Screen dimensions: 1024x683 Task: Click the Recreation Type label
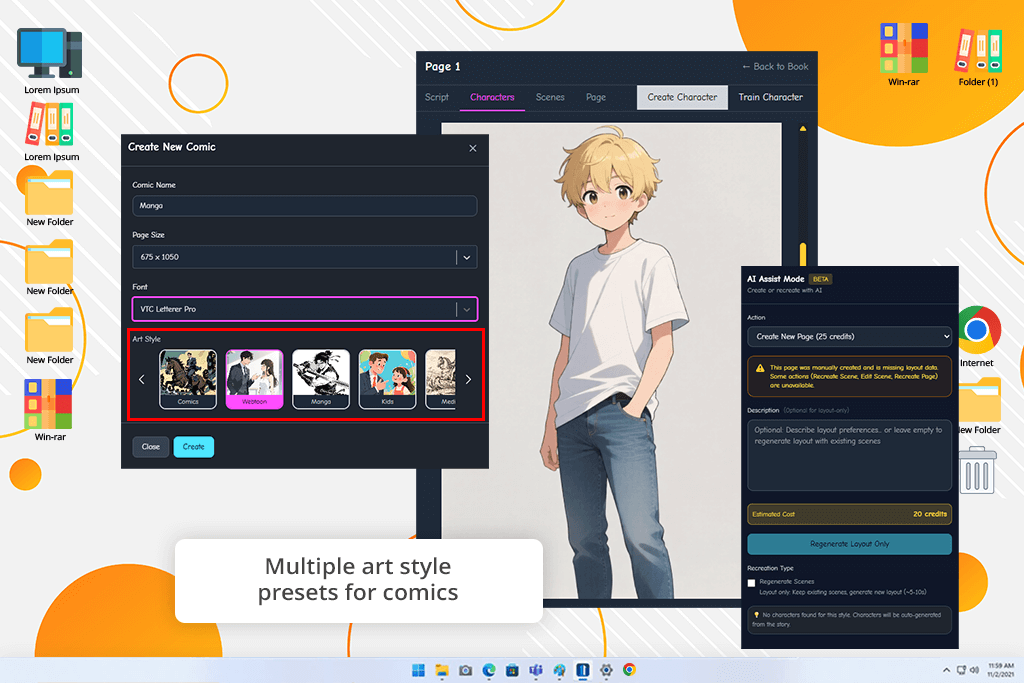tap(770, 568)
